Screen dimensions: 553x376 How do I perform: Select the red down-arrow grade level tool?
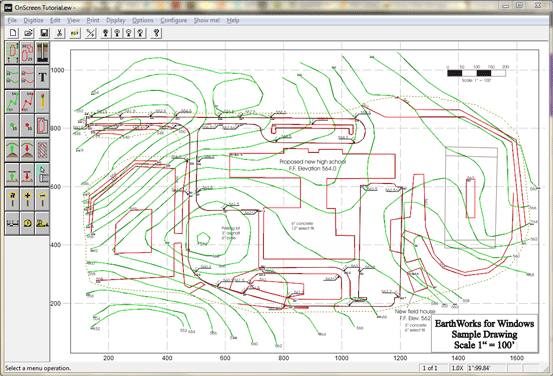(27, 174)
